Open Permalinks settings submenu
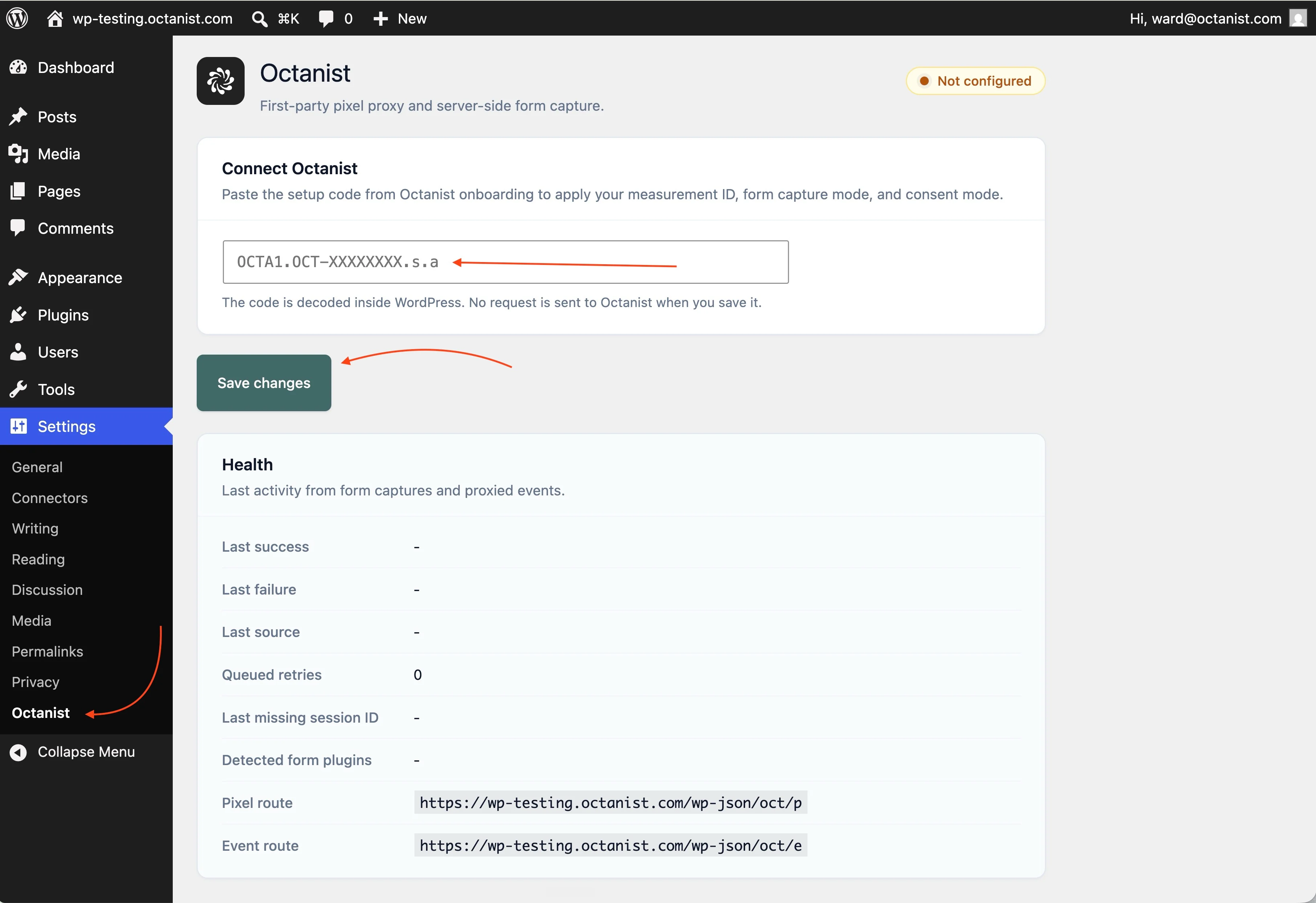Image resolution: width=1316 pixels, height=903 pixels. tap(47, 651)
